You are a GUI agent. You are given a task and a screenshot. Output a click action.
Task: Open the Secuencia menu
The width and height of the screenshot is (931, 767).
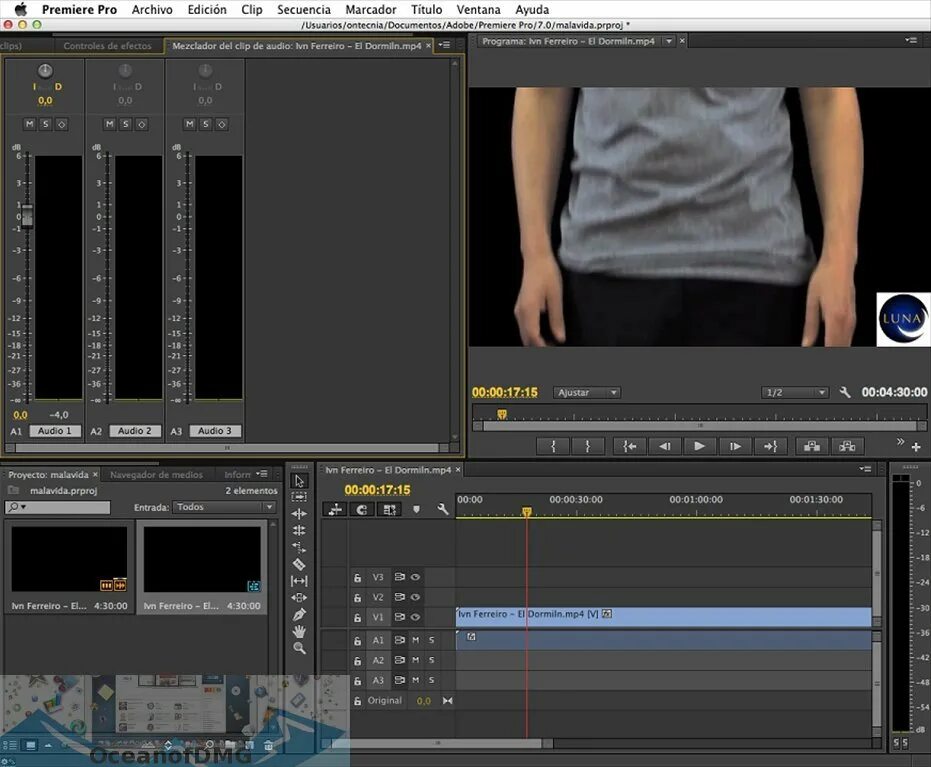pyautogui.click(x=303, y=9)
